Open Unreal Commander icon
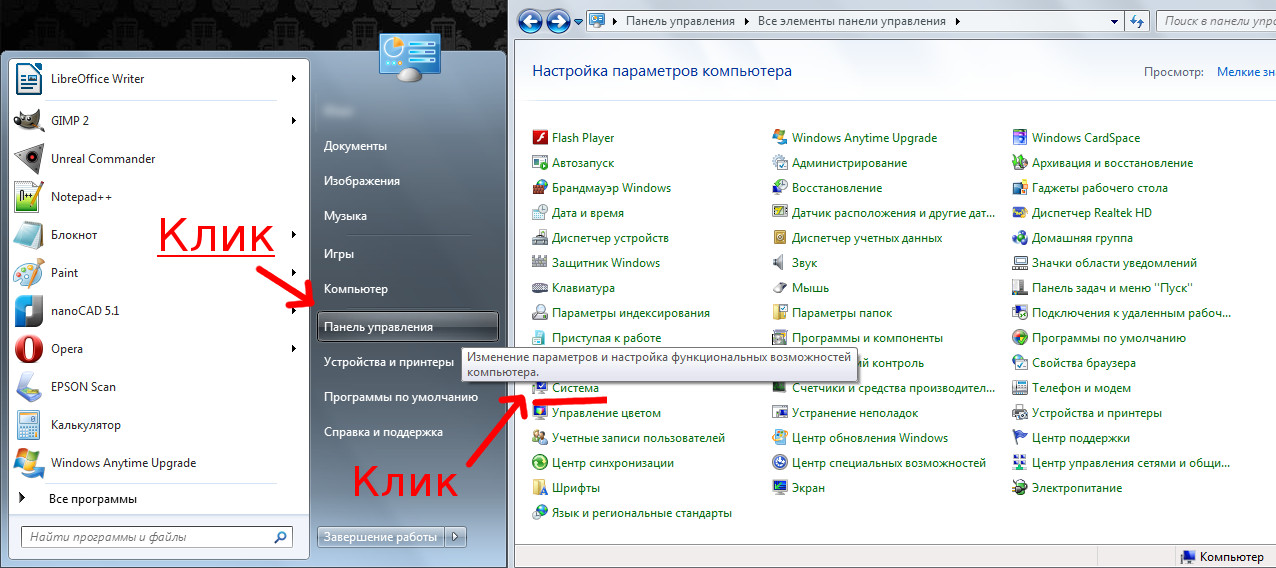 [x=29, y=159]
